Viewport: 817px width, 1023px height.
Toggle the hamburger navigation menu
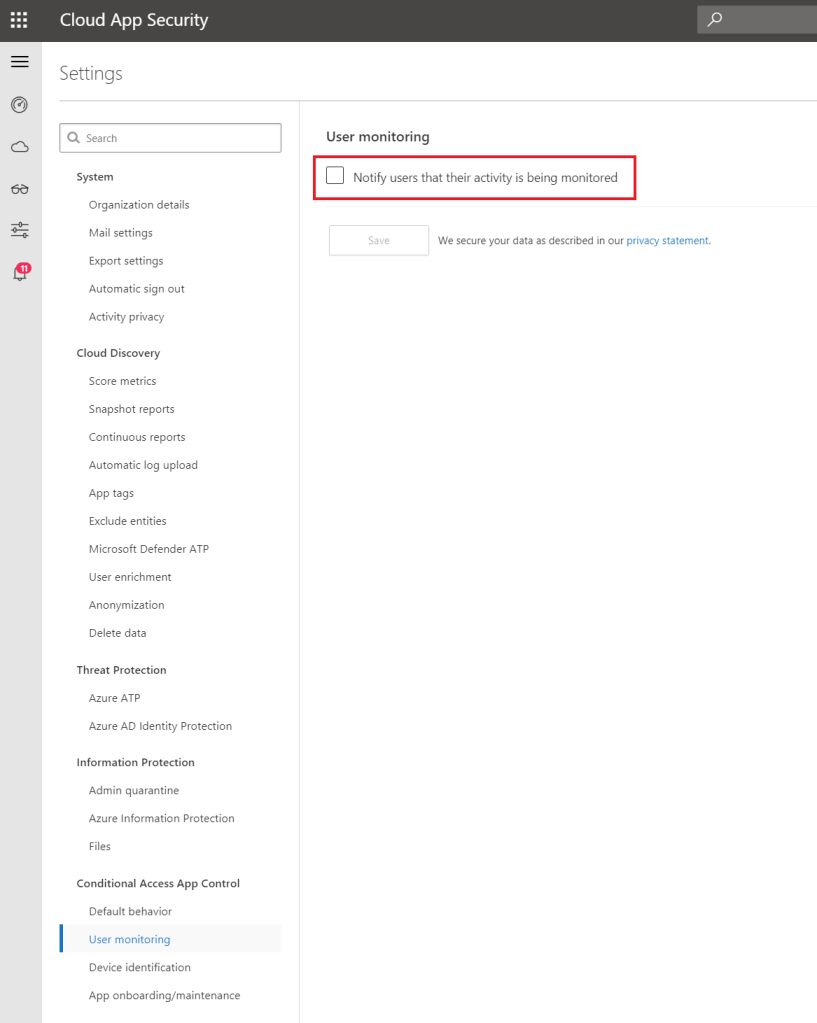click(x=19, y=62)
